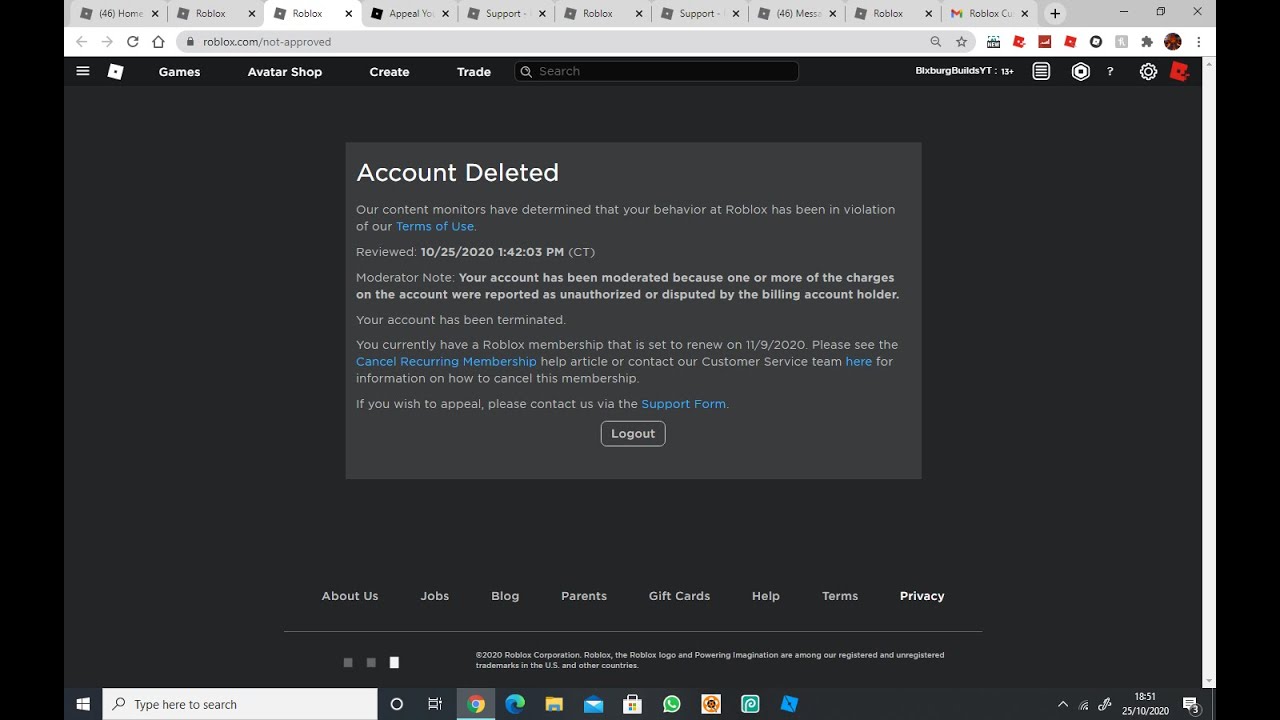The width and height of the screenshot is (1280, 720).
Task: Open the taskbar app next to WhatsApp
Action: (711, 704)
